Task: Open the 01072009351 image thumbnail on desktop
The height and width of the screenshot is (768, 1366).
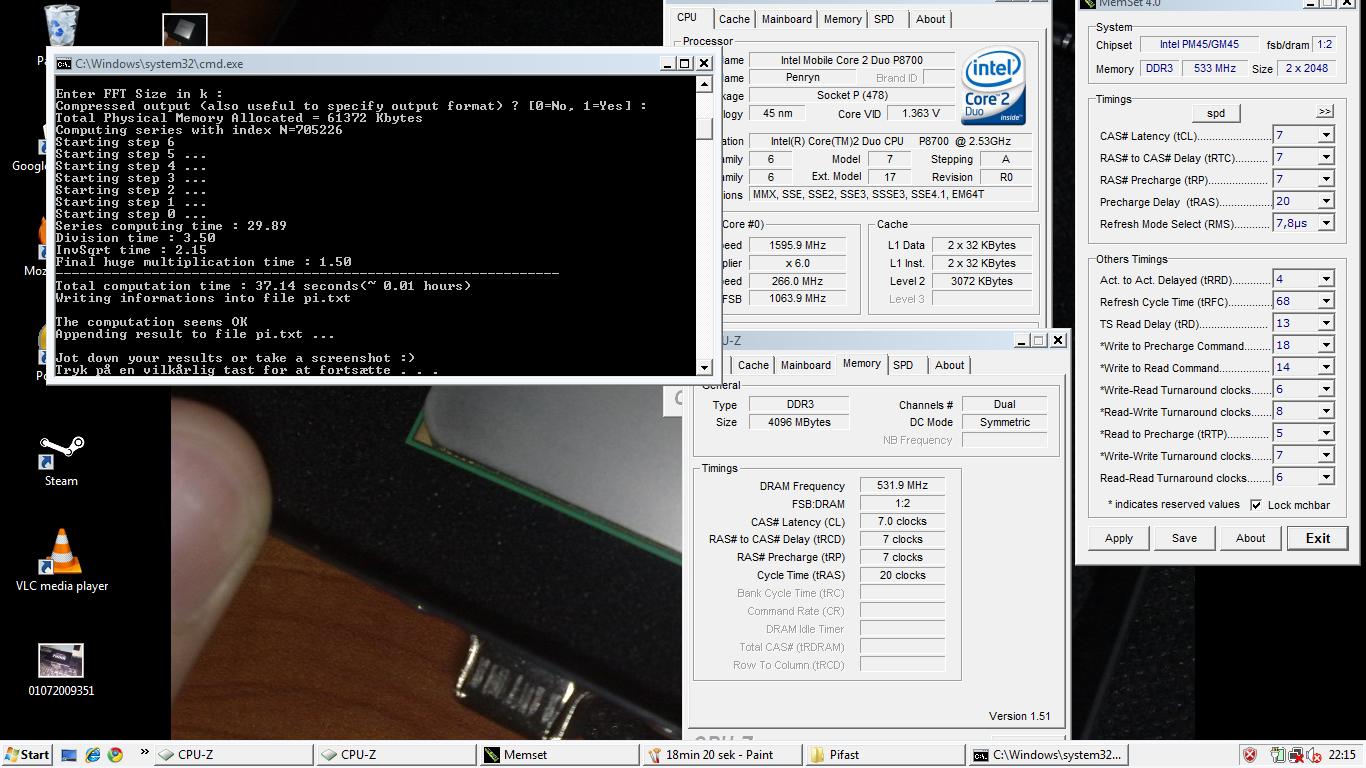Action: (61, 661)
